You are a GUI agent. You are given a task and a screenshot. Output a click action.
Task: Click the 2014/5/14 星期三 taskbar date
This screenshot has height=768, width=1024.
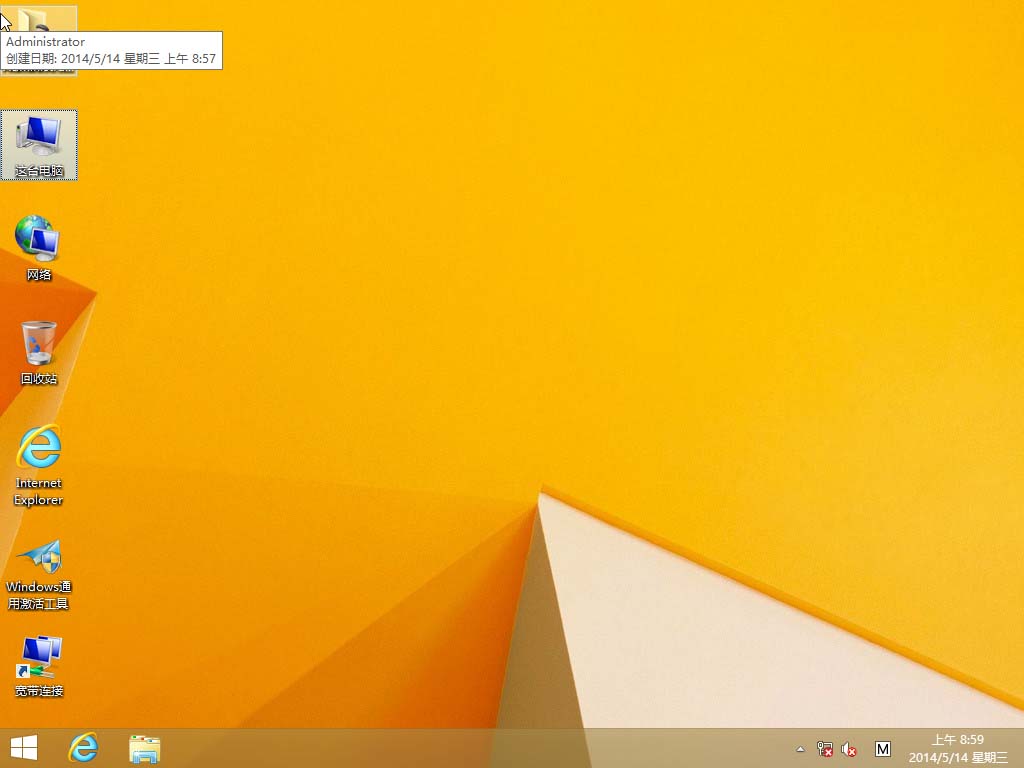pyautogui.click(x=958, y=758)
